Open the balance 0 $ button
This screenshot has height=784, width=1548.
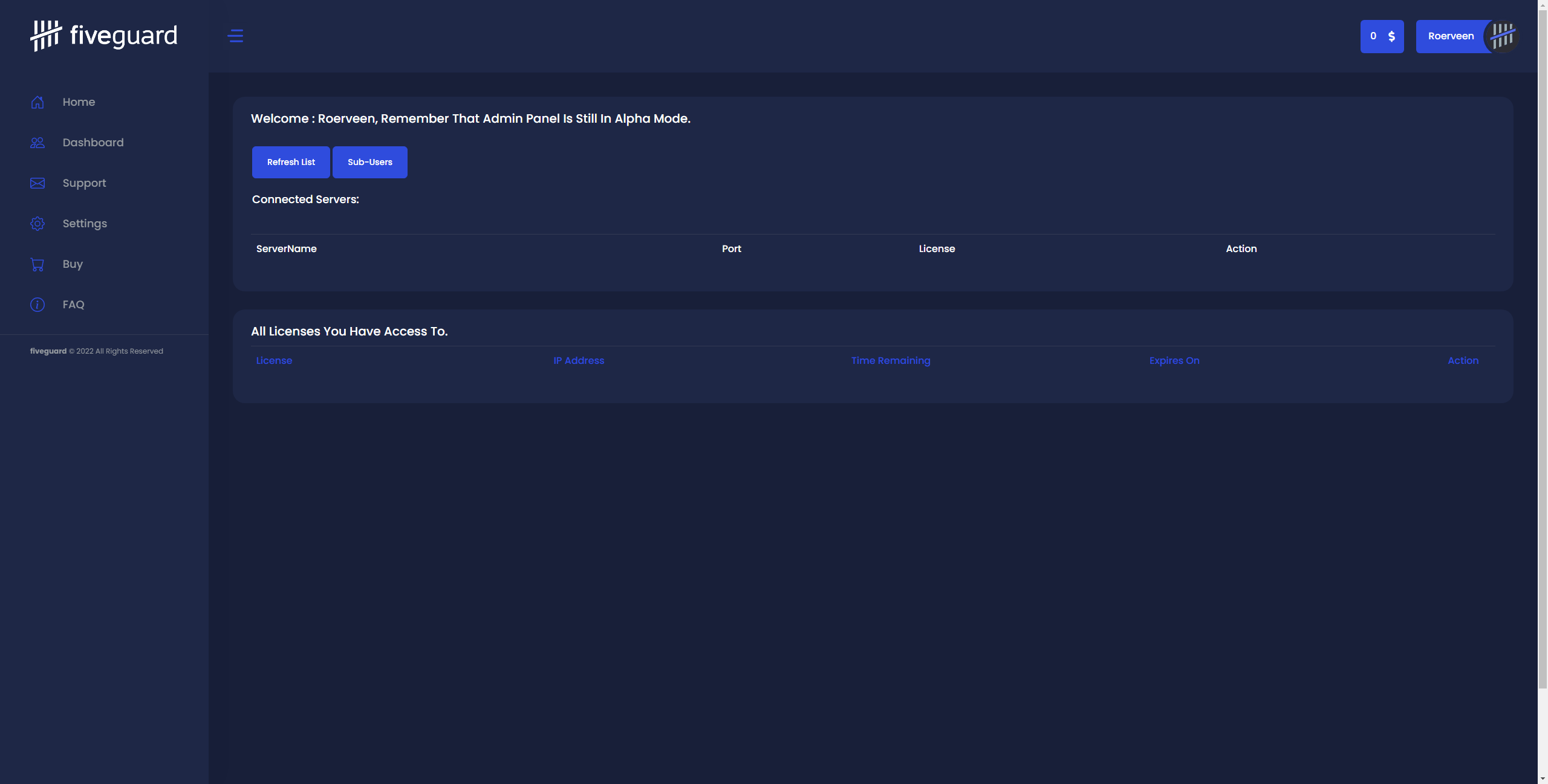[1382, 36]
